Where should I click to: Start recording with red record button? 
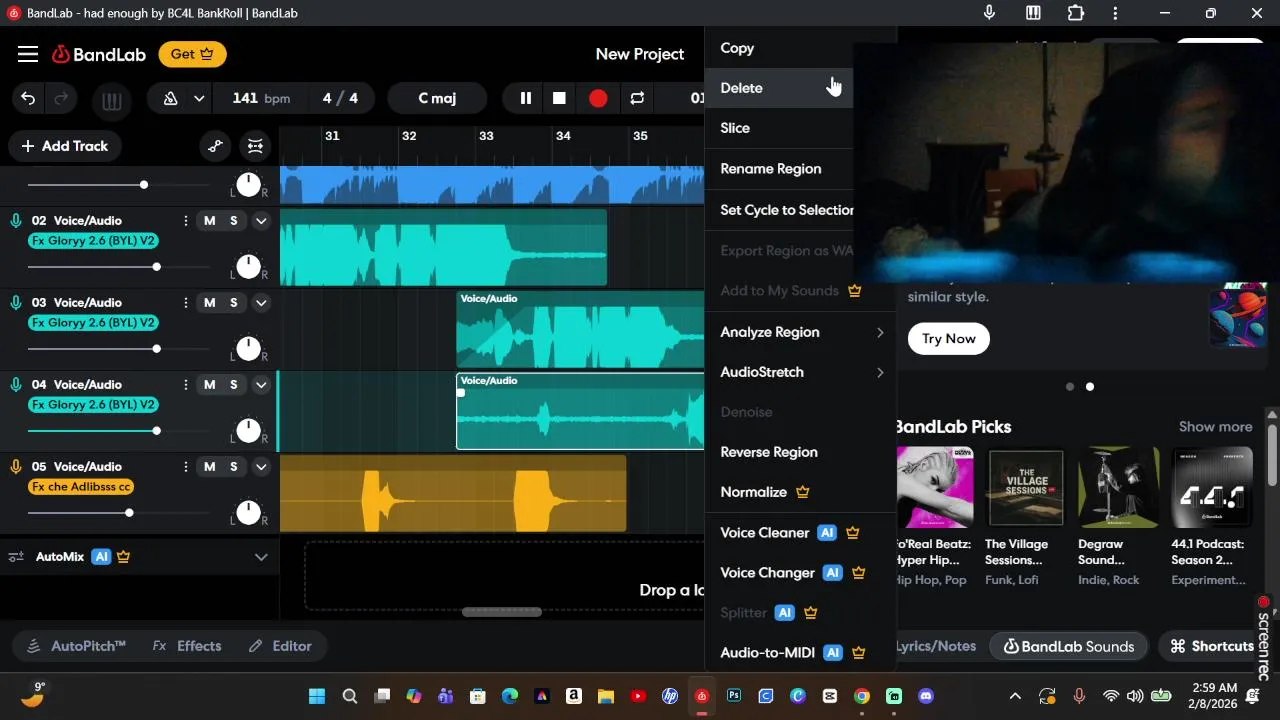click(x=598, y=98)
